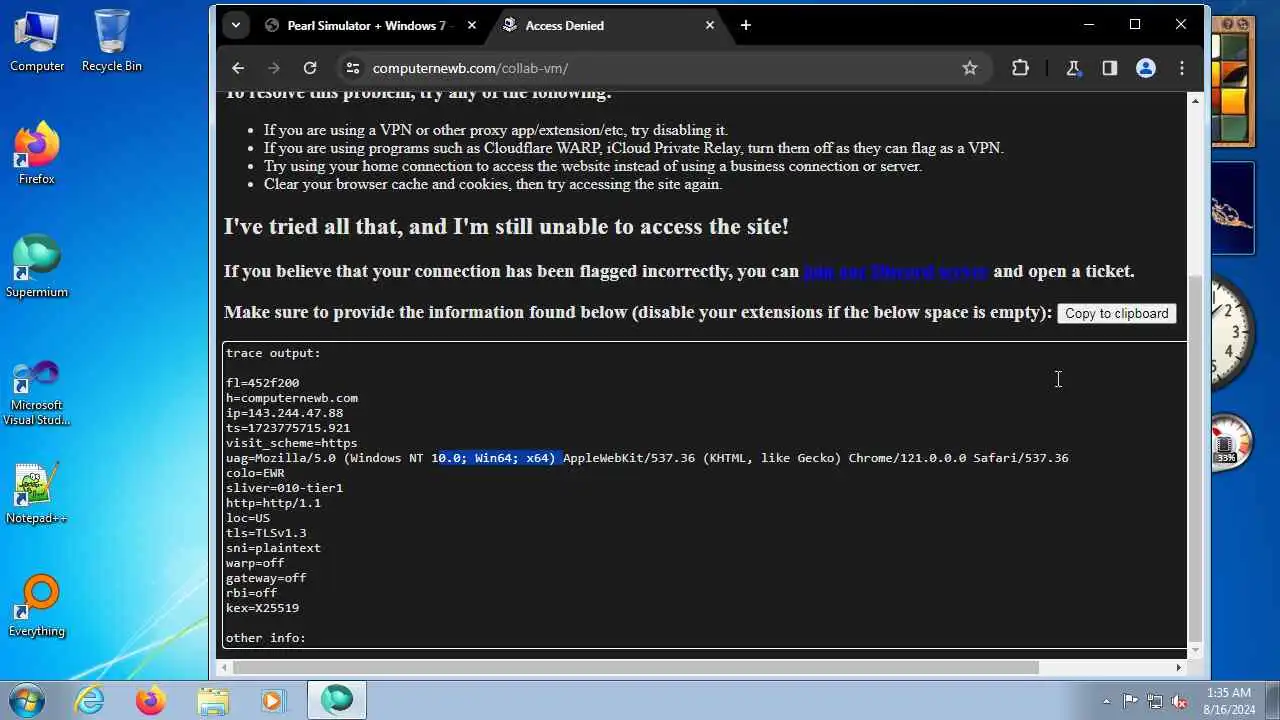Screen dimensions: 1280x720
Task: Open the clock showing 1:35 AM
Action: tap(1229, 700)
